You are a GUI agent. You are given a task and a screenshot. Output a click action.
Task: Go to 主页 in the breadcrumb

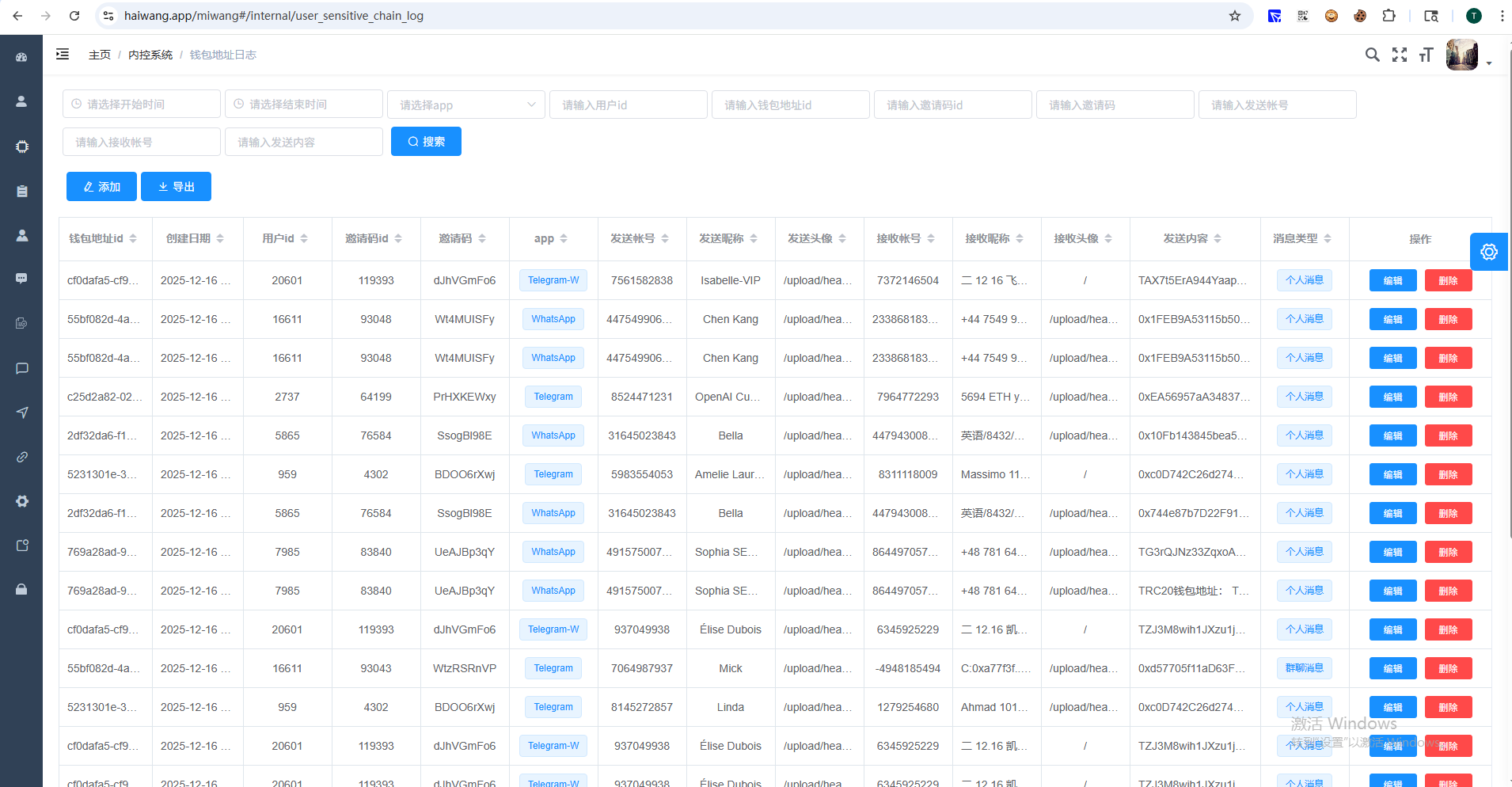[100, 55]
